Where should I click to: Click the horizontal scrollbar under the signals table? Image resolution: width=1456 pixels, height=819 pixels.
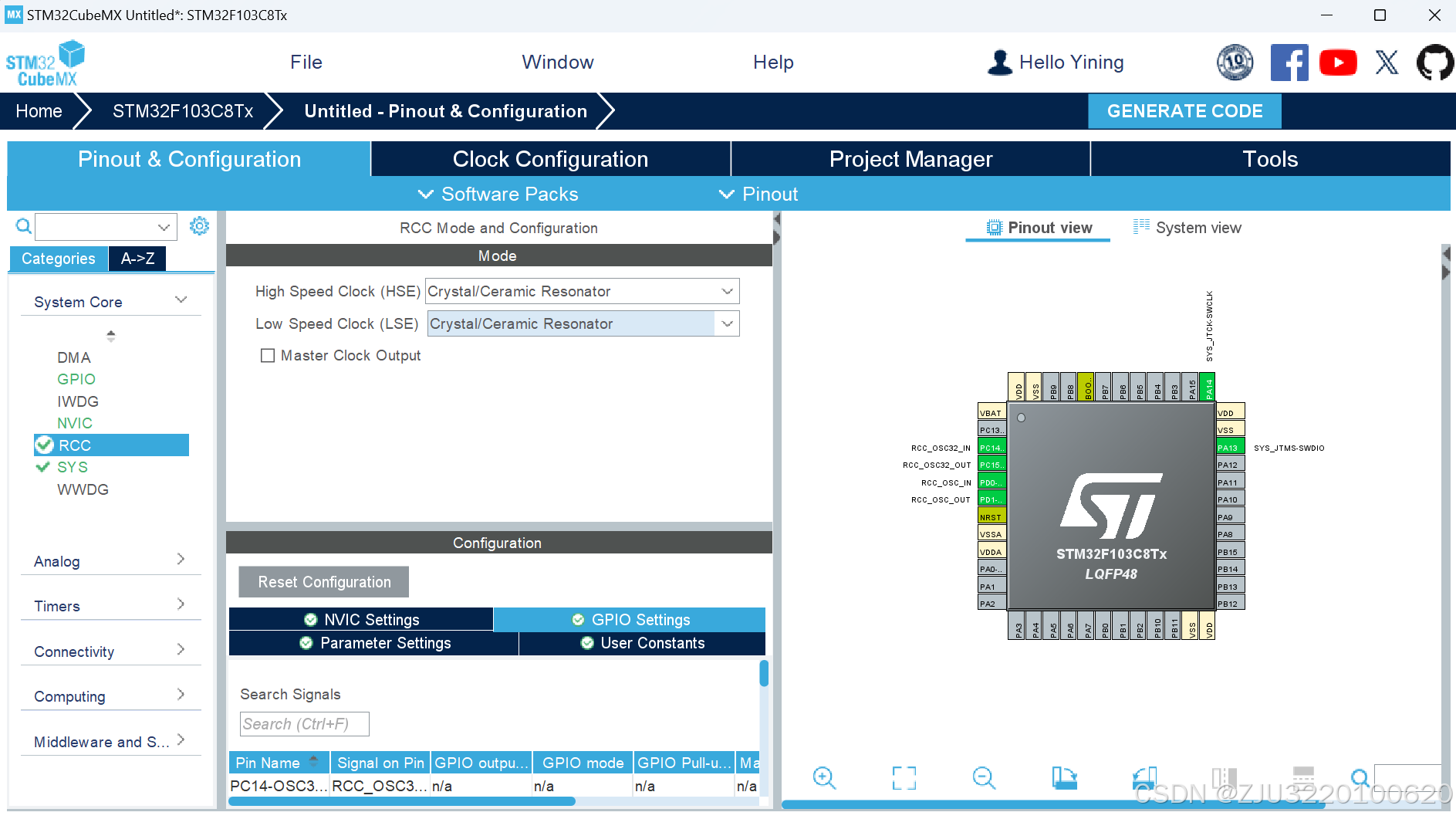pyautogui.click(x=402, y=801)
